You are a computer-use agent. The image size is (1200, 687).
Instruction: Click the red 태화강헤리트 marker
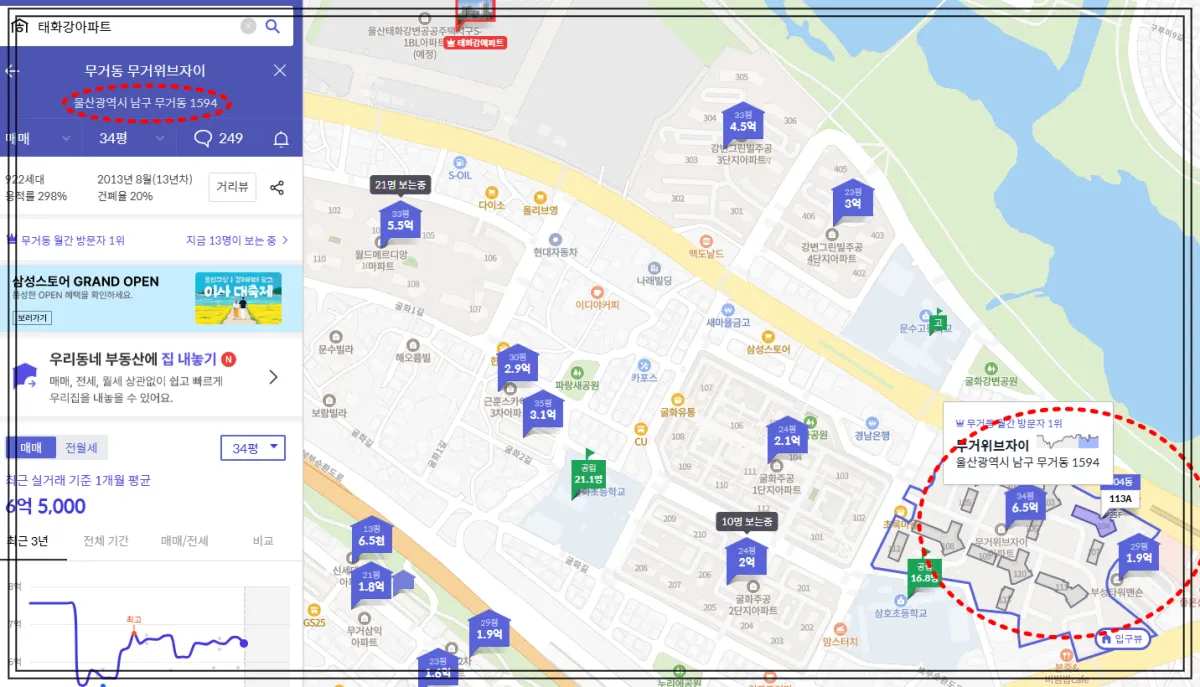476,43
